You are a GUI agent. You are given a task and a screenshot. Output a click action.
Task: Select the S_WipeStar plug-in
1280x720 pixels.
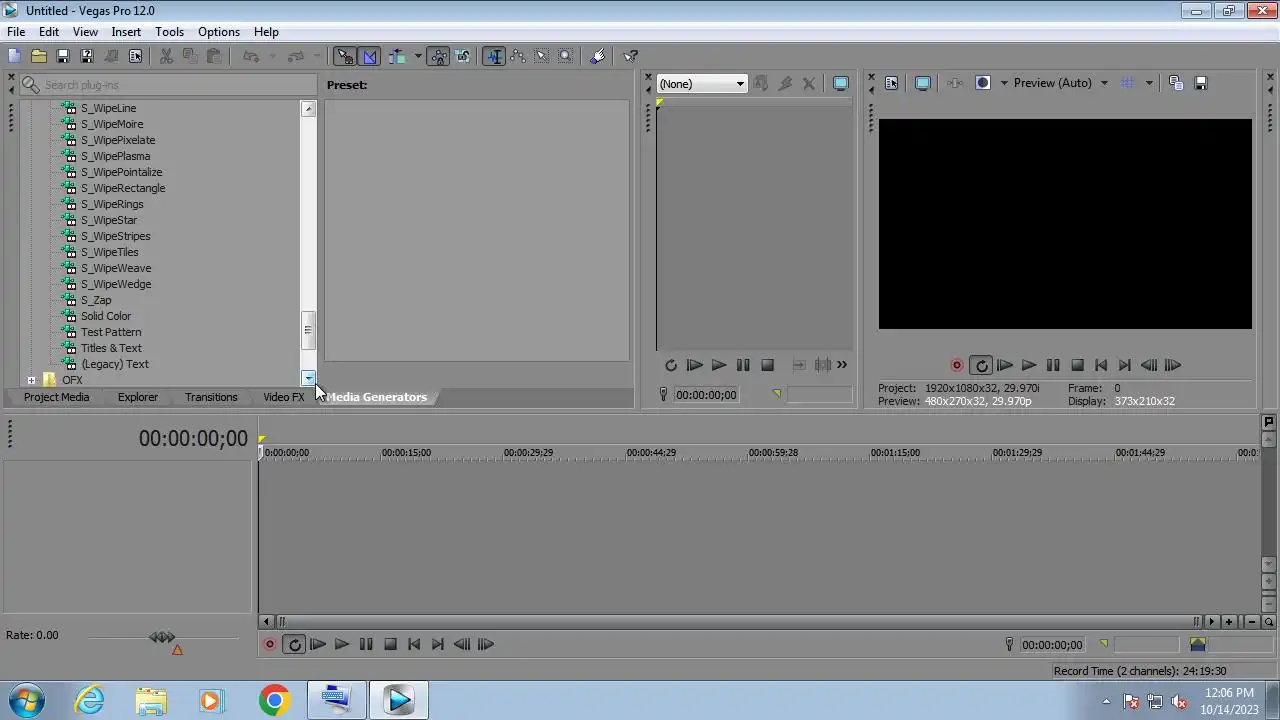point(109,220)
